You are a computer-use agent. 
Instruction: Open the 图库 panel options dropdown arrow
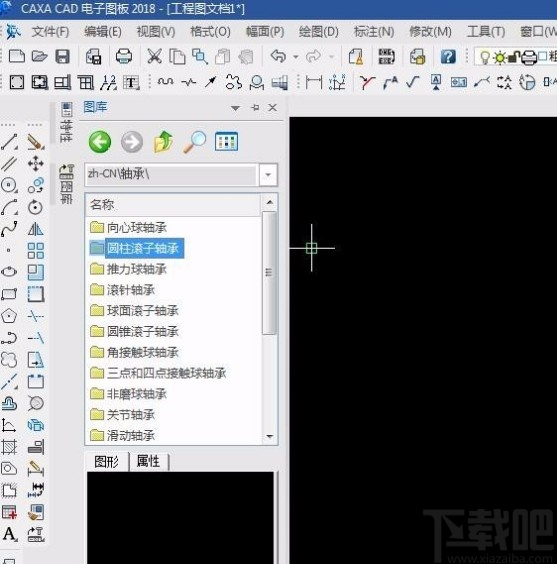tap(236, 108)
